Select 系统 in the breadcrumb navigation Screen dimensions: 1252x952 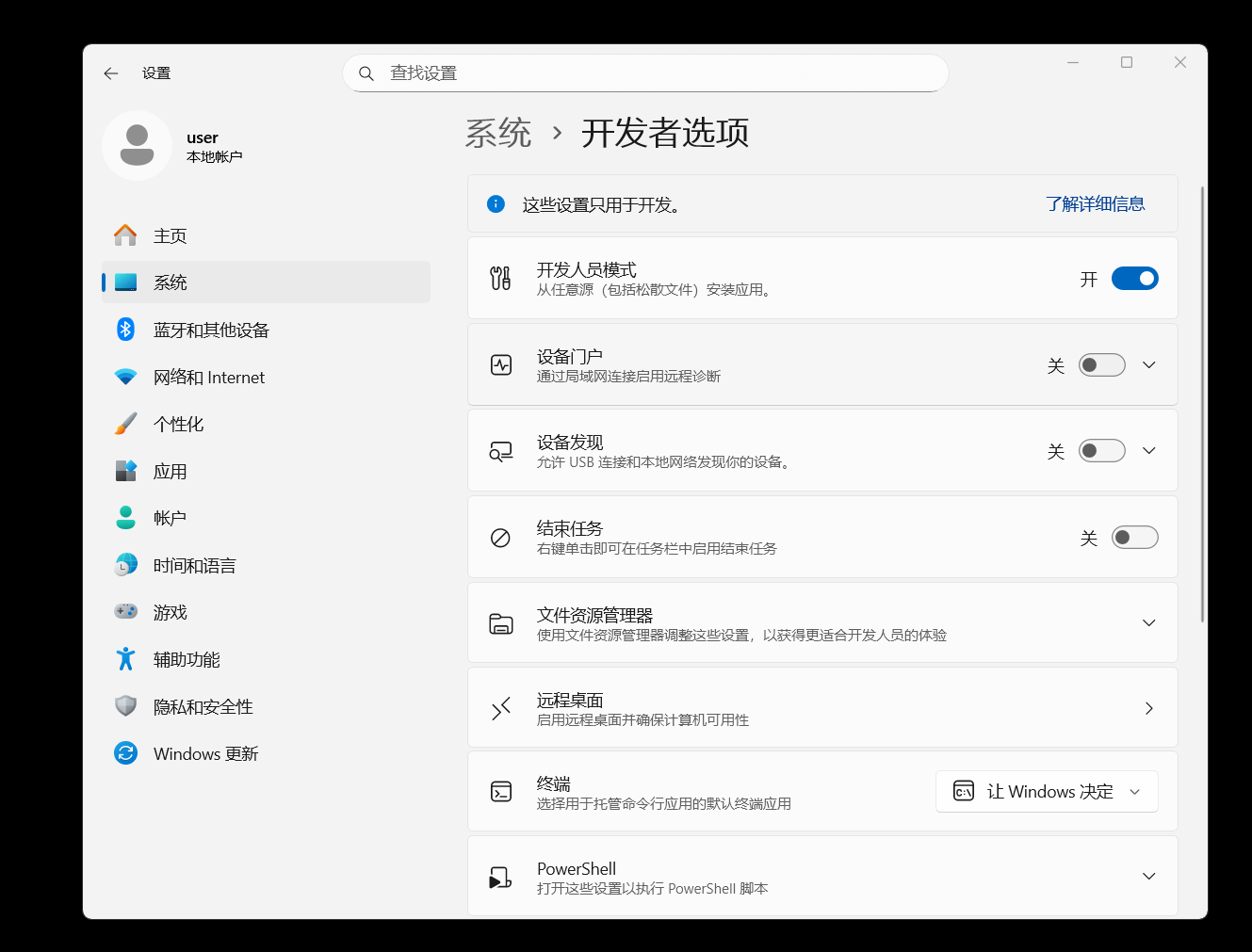click(498, 133)
